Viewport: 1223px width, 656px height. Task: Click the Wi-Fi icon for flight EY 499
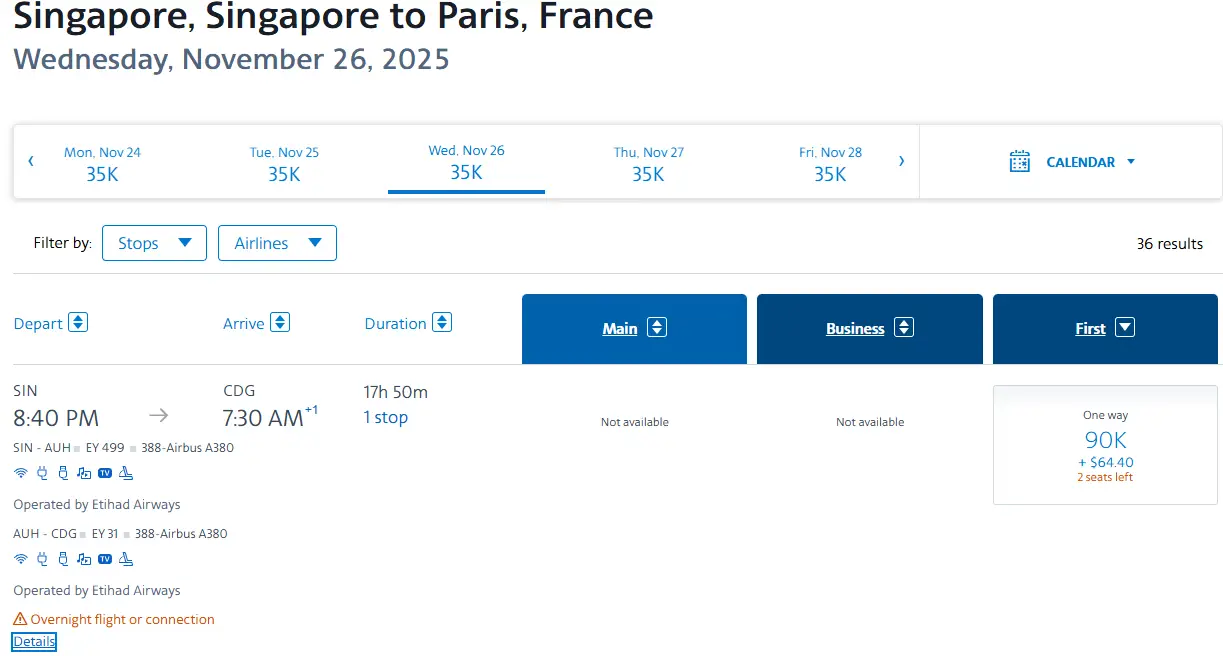point(20,473)
